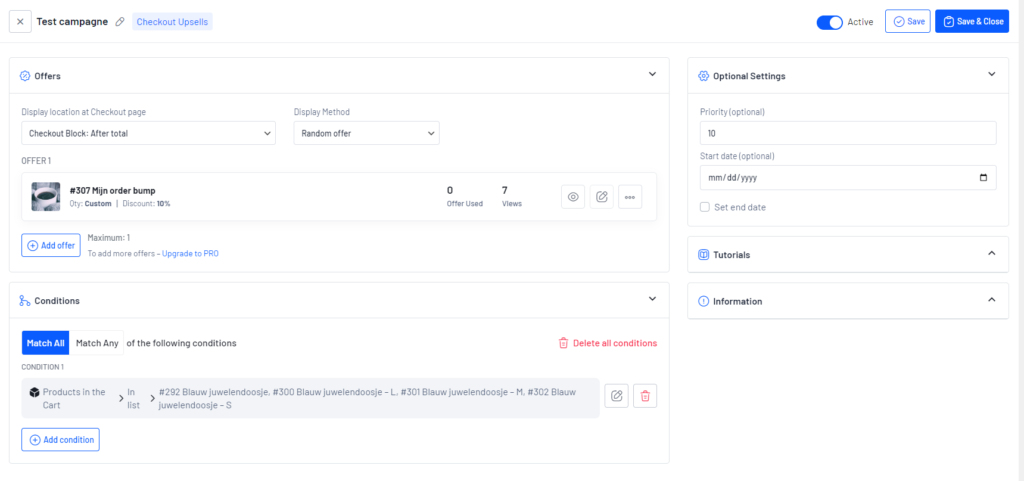
Task: Click the 'Maximum: 1' text
Action: [109, 238]
